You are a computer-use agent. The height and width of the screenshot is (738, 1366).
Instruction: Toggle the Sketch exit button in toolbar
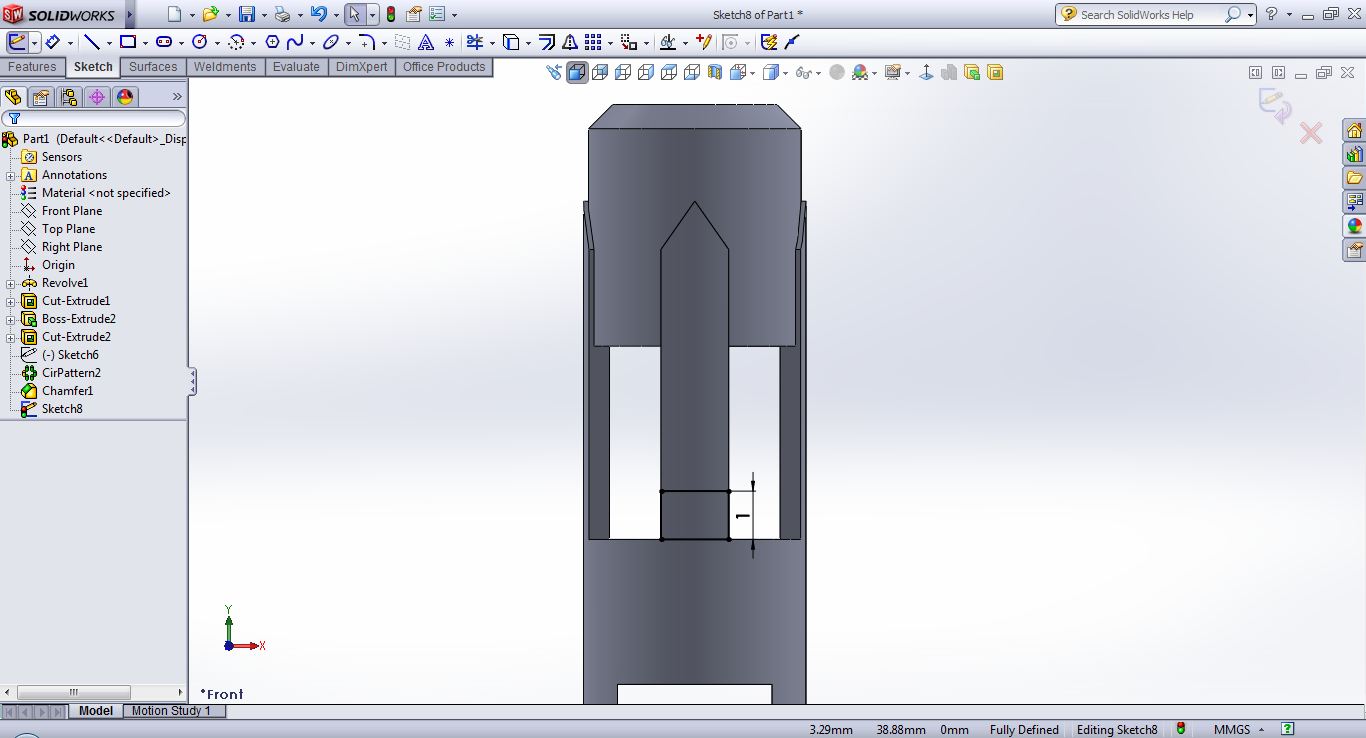[x=17, y=42]
